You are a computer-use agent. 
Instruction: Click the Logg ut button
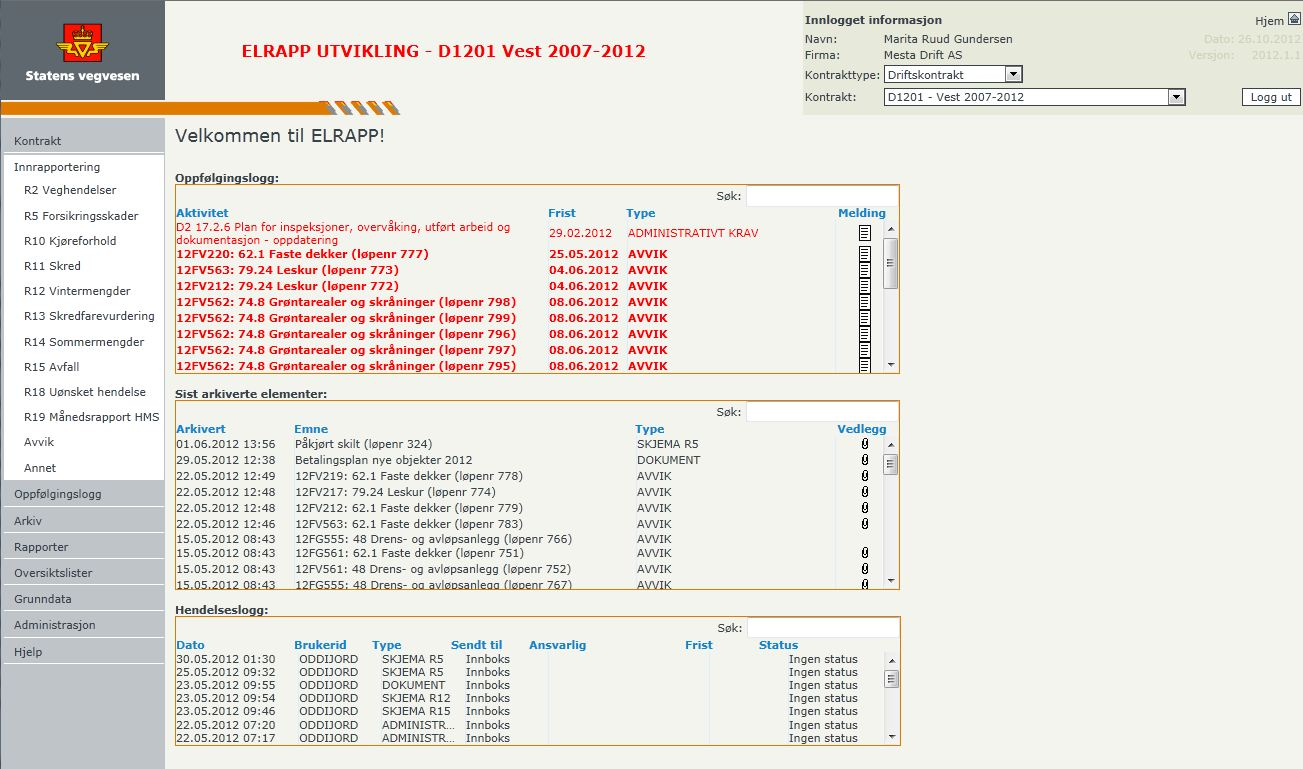1271,97
